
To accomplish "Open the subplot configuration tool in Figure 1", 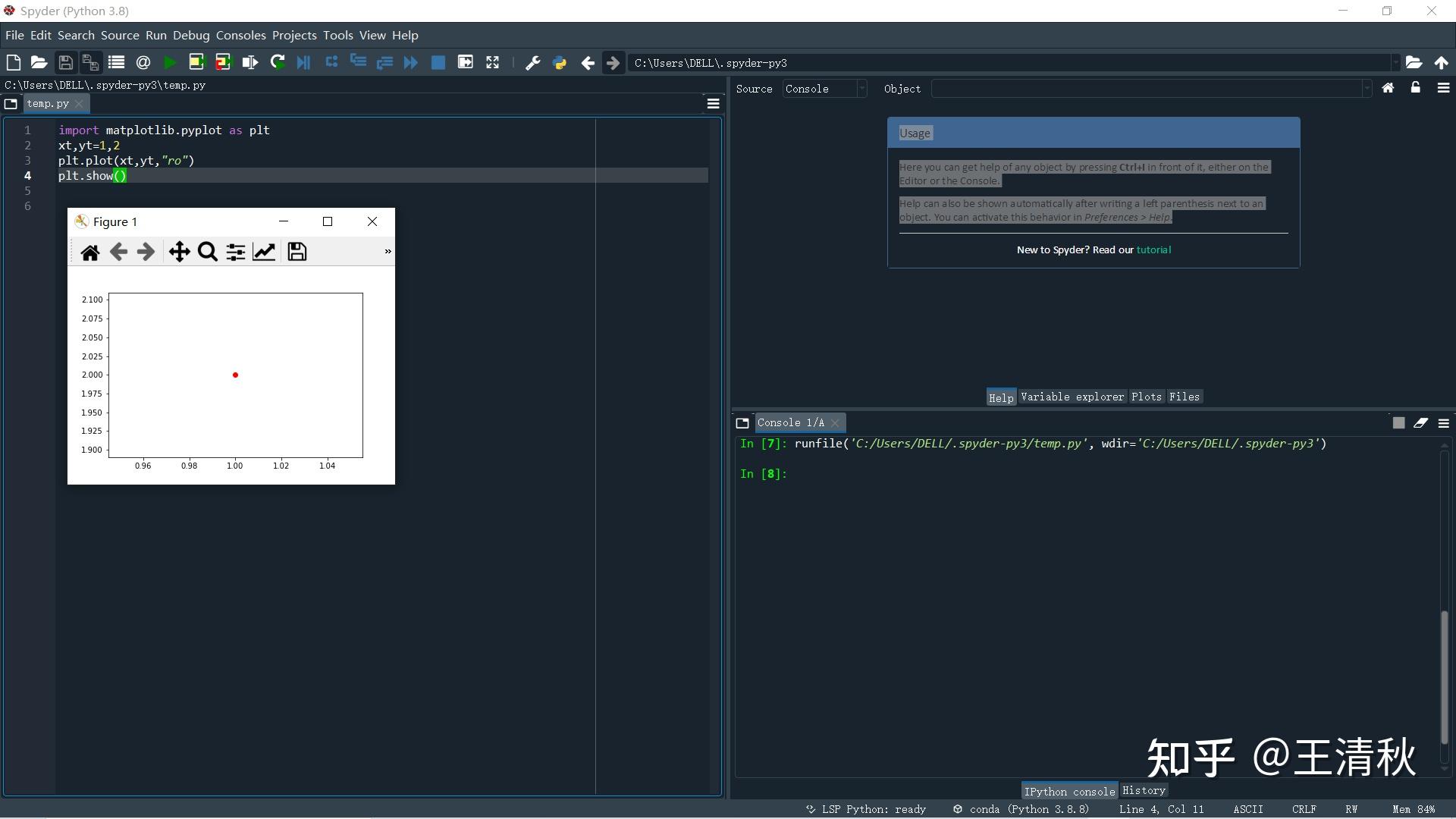I will coord(235,252).
